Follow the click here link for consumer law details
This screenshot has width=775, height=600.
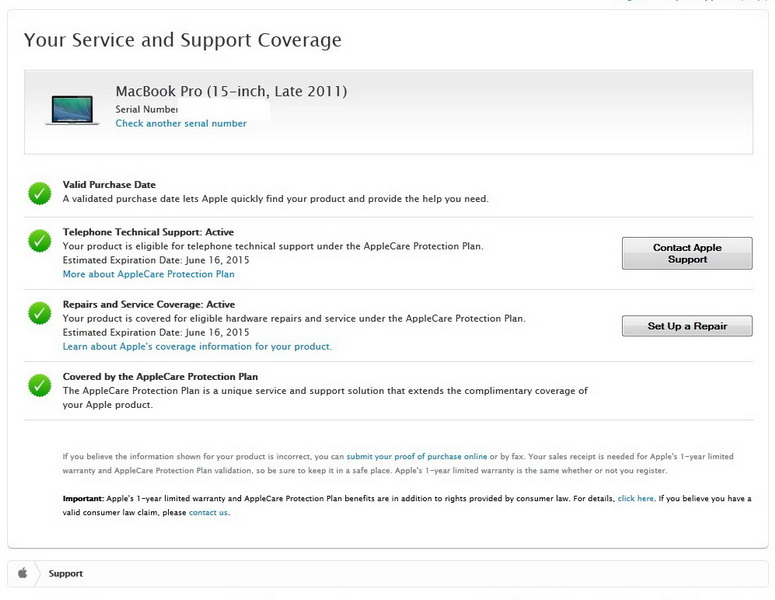point(636,498)
